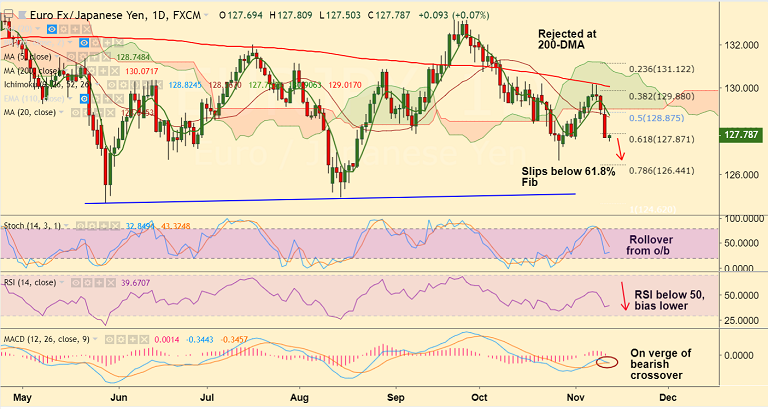This screenshot has height=409, width=768.
Task: Click the plus icon for MA (5, close)
Action: [95, 57]
